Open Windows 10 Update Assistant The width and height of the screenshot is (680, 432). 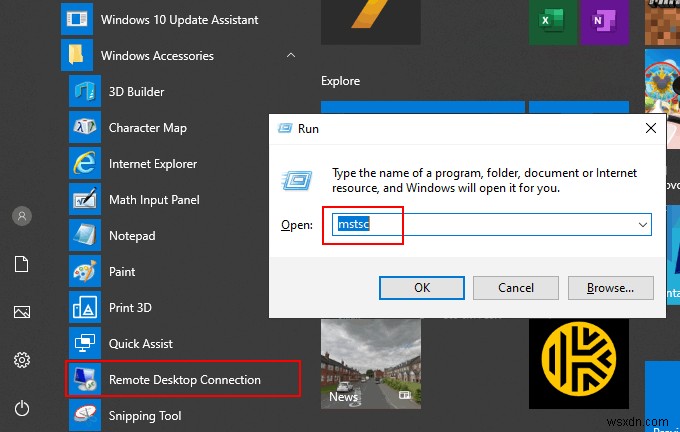click(179, 20)
